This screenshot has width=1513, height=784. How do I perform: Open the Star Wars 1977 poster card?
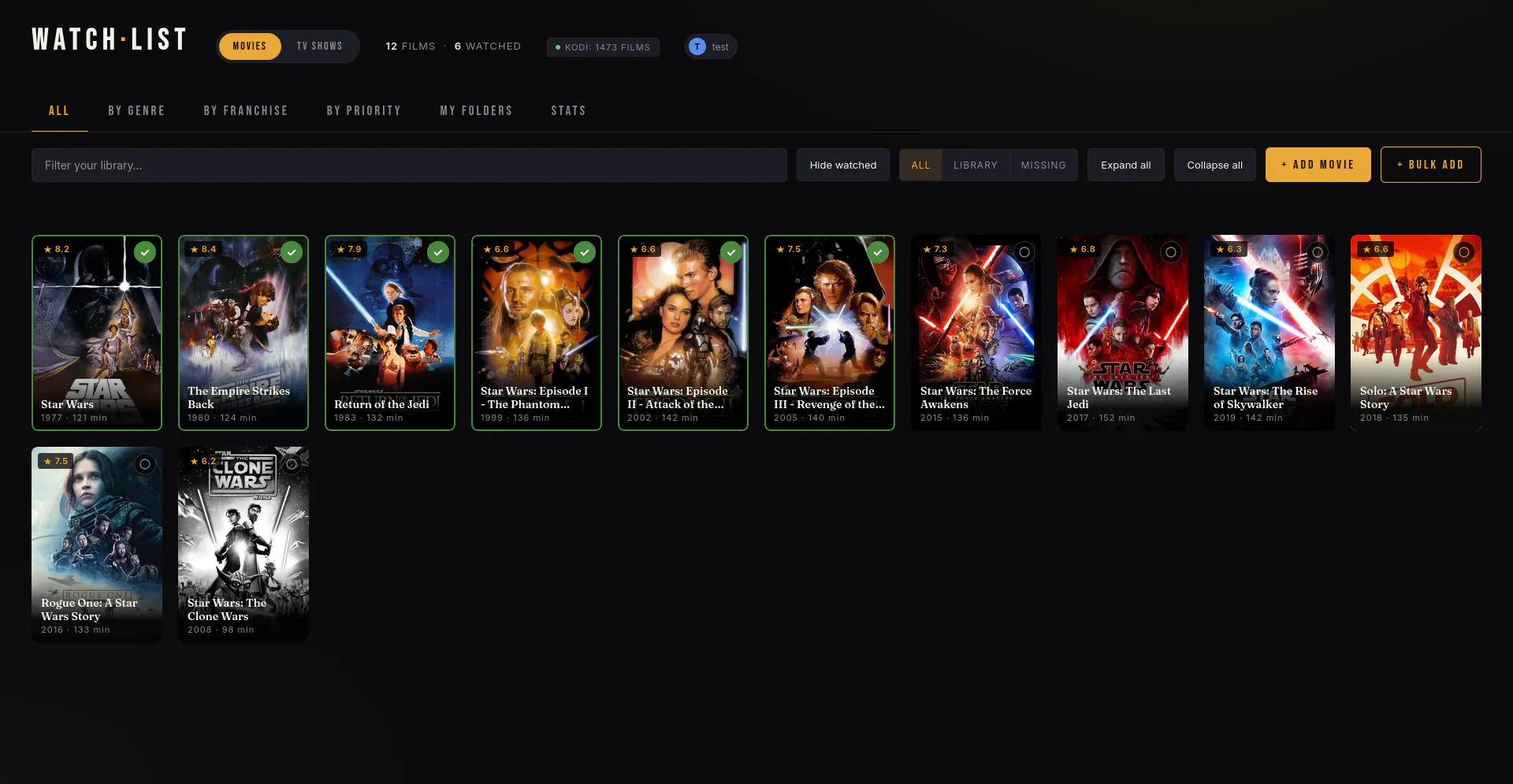(97, 333)
